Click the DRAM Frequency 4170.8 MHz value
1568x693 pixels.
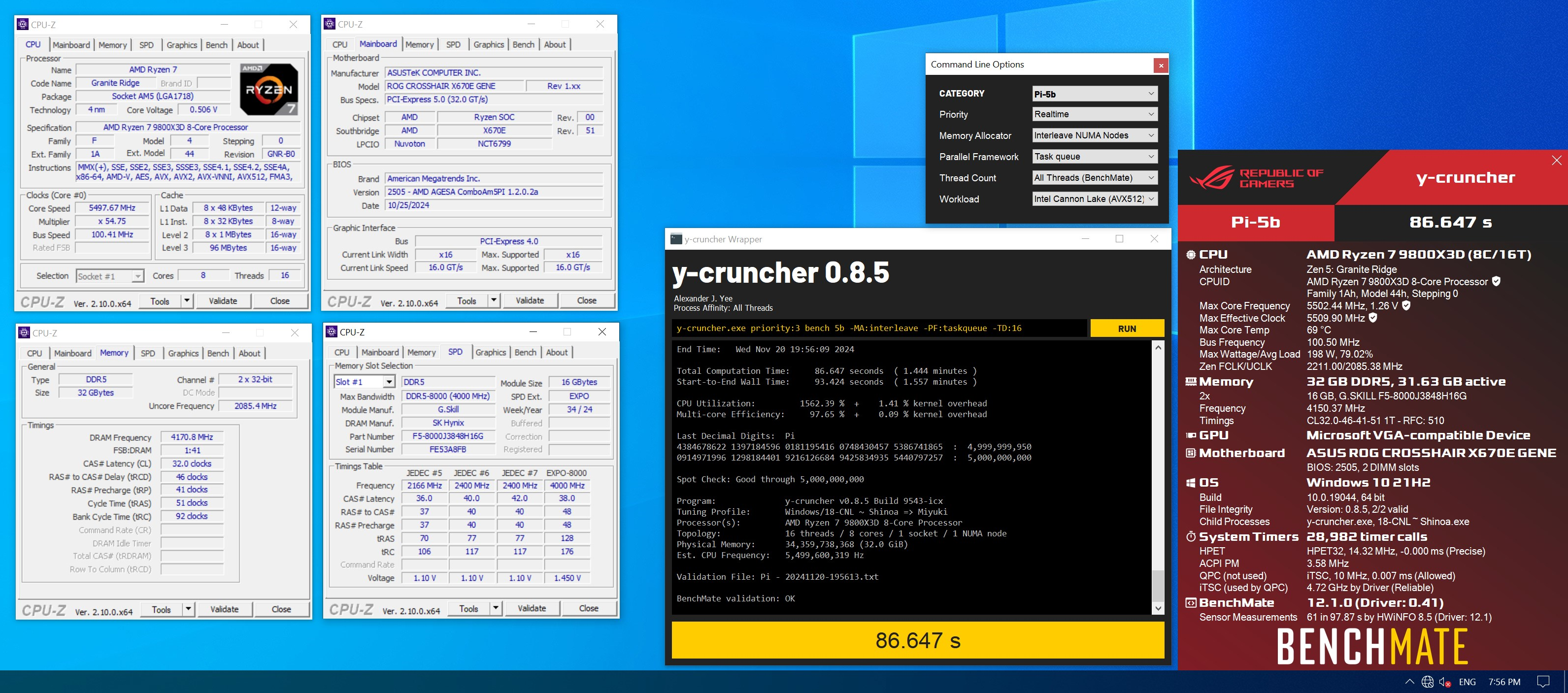click(192, 437)
